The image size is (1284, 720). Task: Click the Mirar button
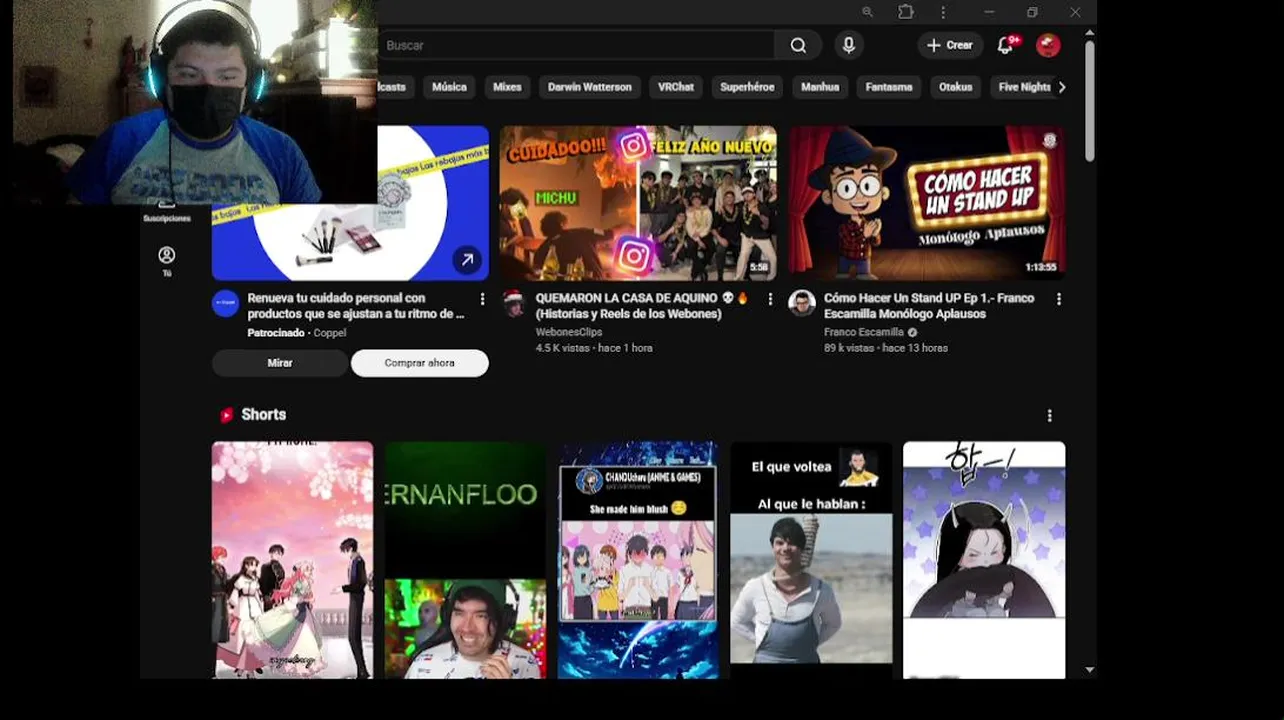point(280,363)
